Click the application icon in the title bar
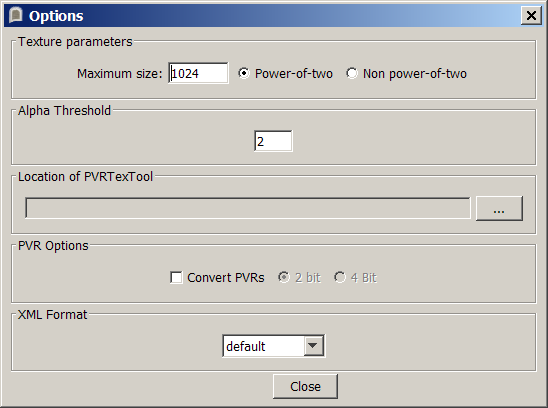 click(16, 15)
